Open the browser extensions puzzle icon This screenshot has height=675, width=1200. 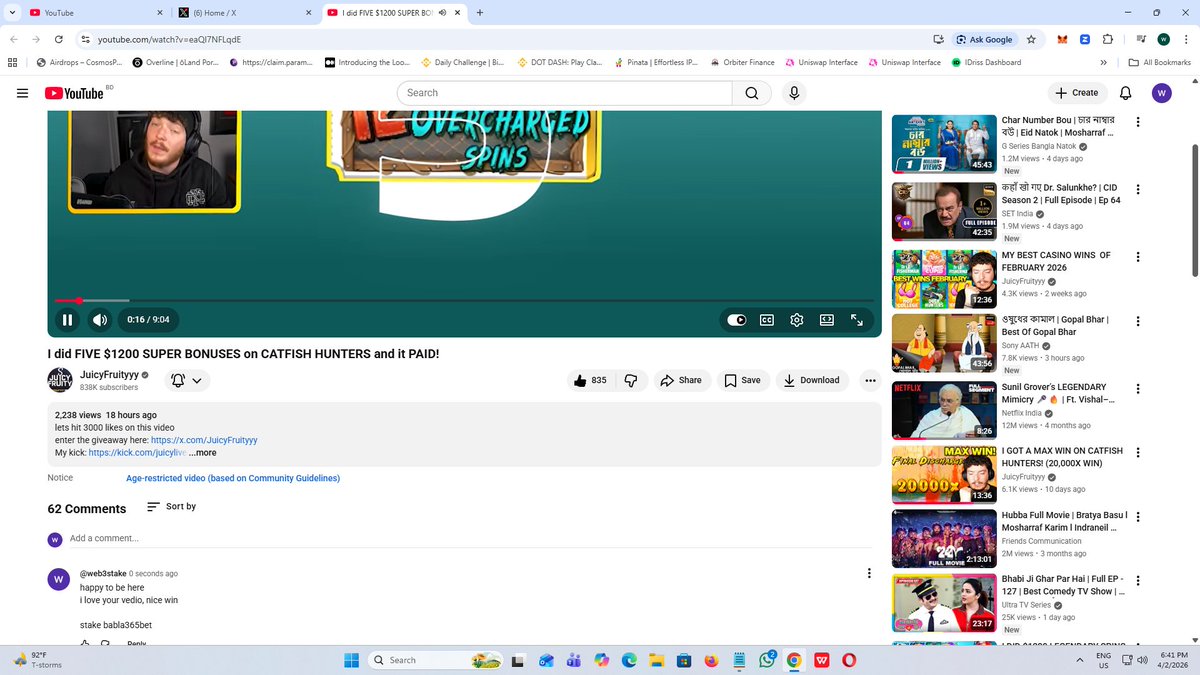[x=1107, y=39]
